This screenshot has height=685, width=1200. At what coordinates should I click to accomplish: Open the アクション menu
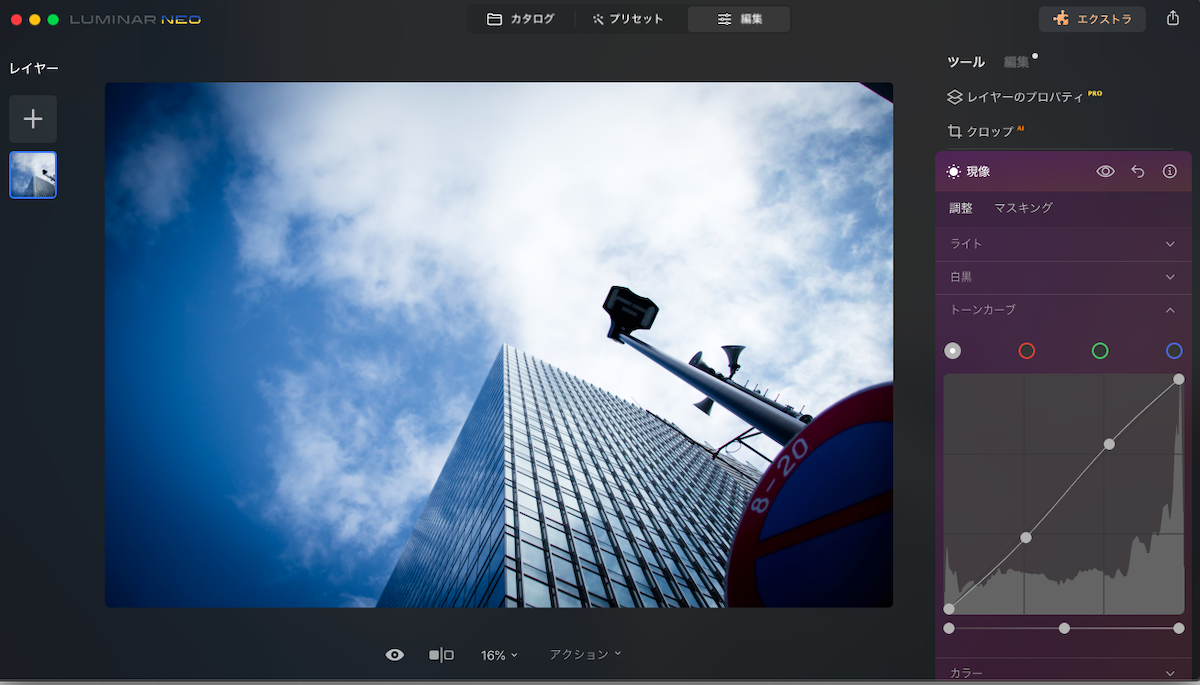point(585,654)
